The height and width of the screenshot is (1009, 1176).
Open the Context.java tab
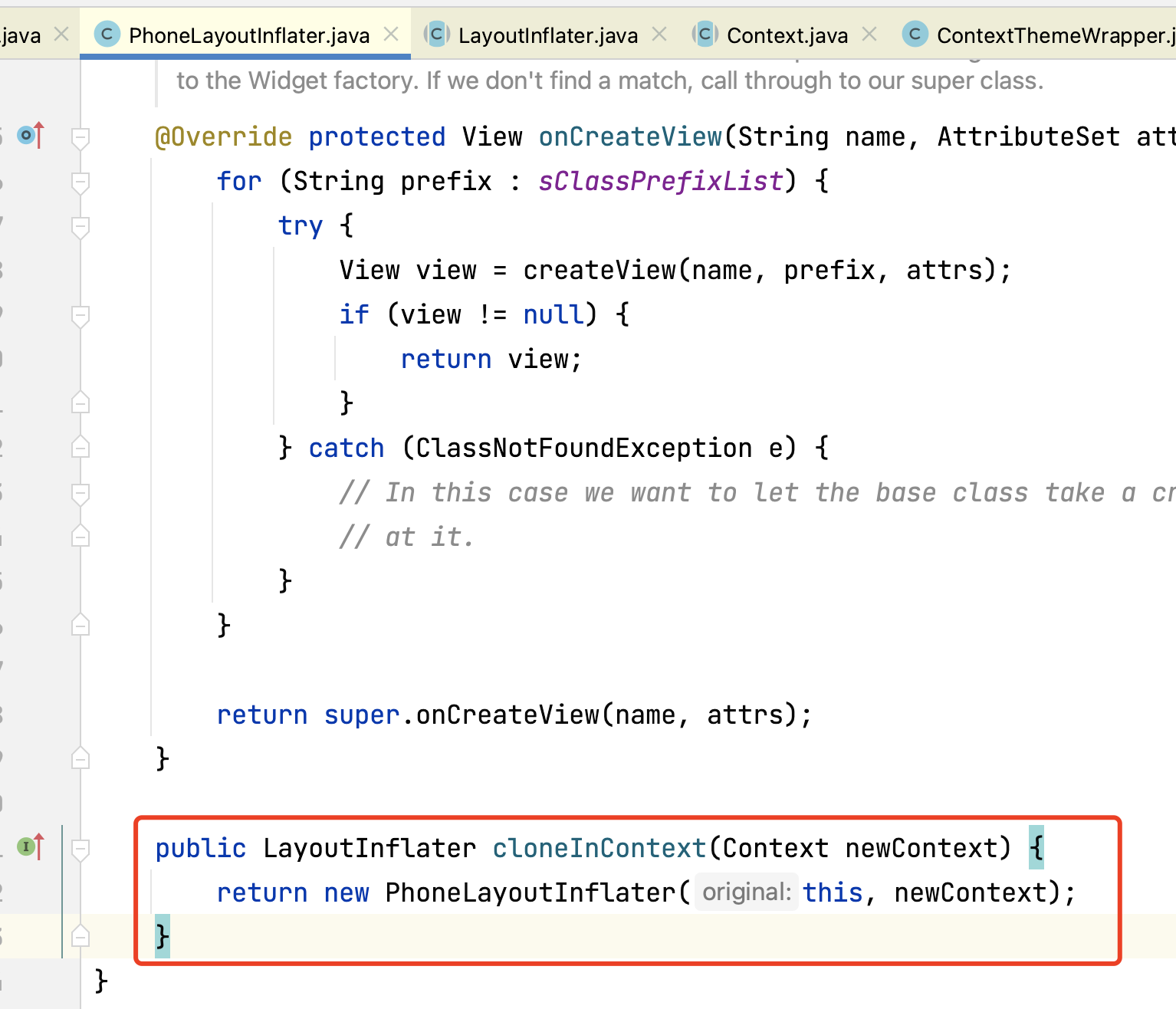(787, 35)
